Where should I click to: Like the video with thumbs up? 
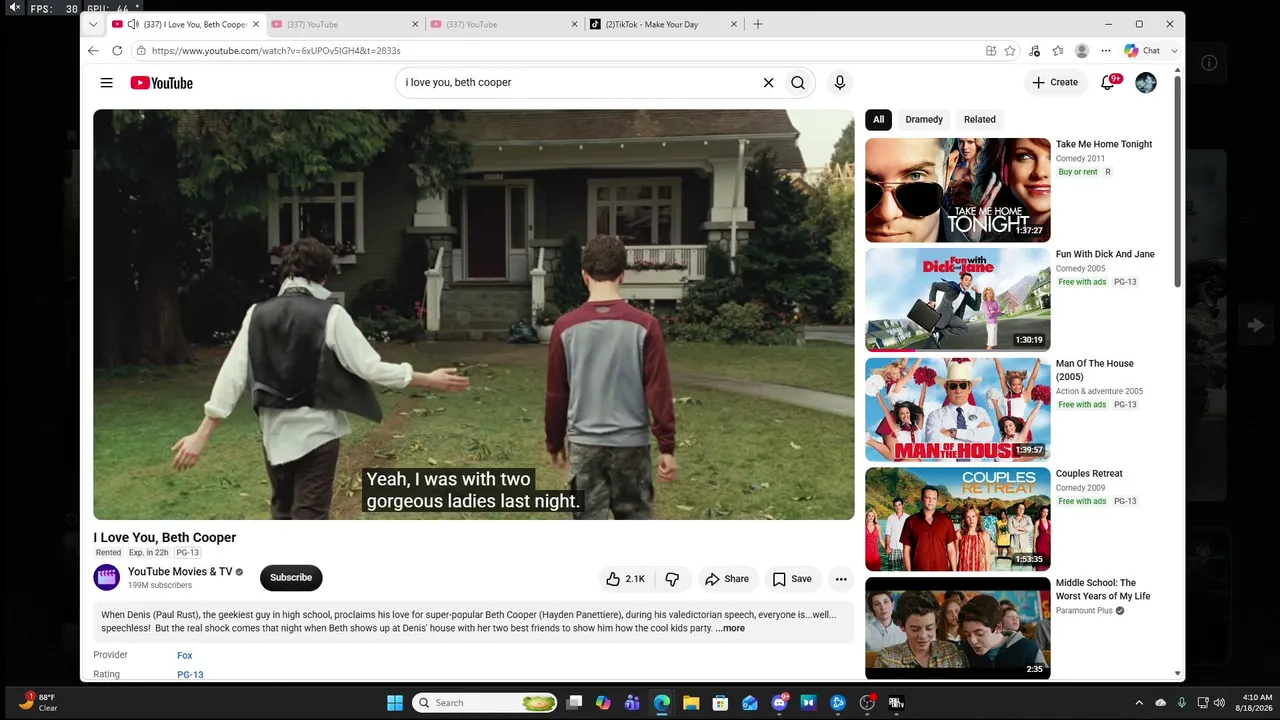tap(626, 579)
